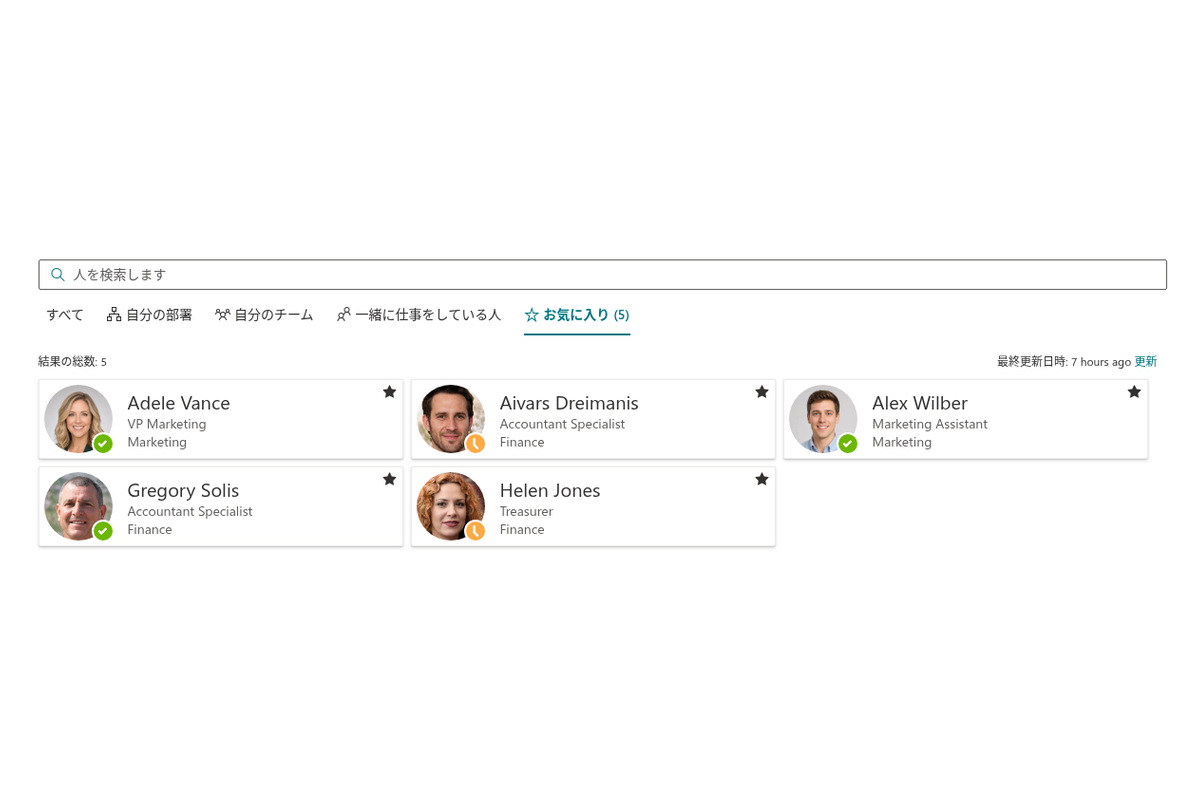Screen dimensions: 1200x800
Task: Click VP Marketing job title
Action: tap(167, 424)
